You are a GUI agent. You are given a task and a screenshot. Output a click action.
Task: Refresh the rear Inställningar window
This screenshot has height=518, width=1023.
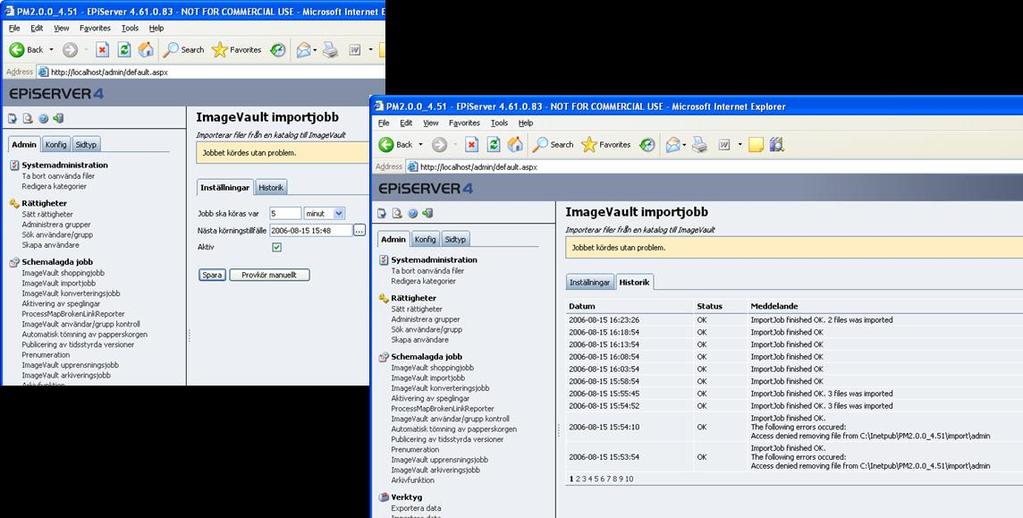[124, 50]
